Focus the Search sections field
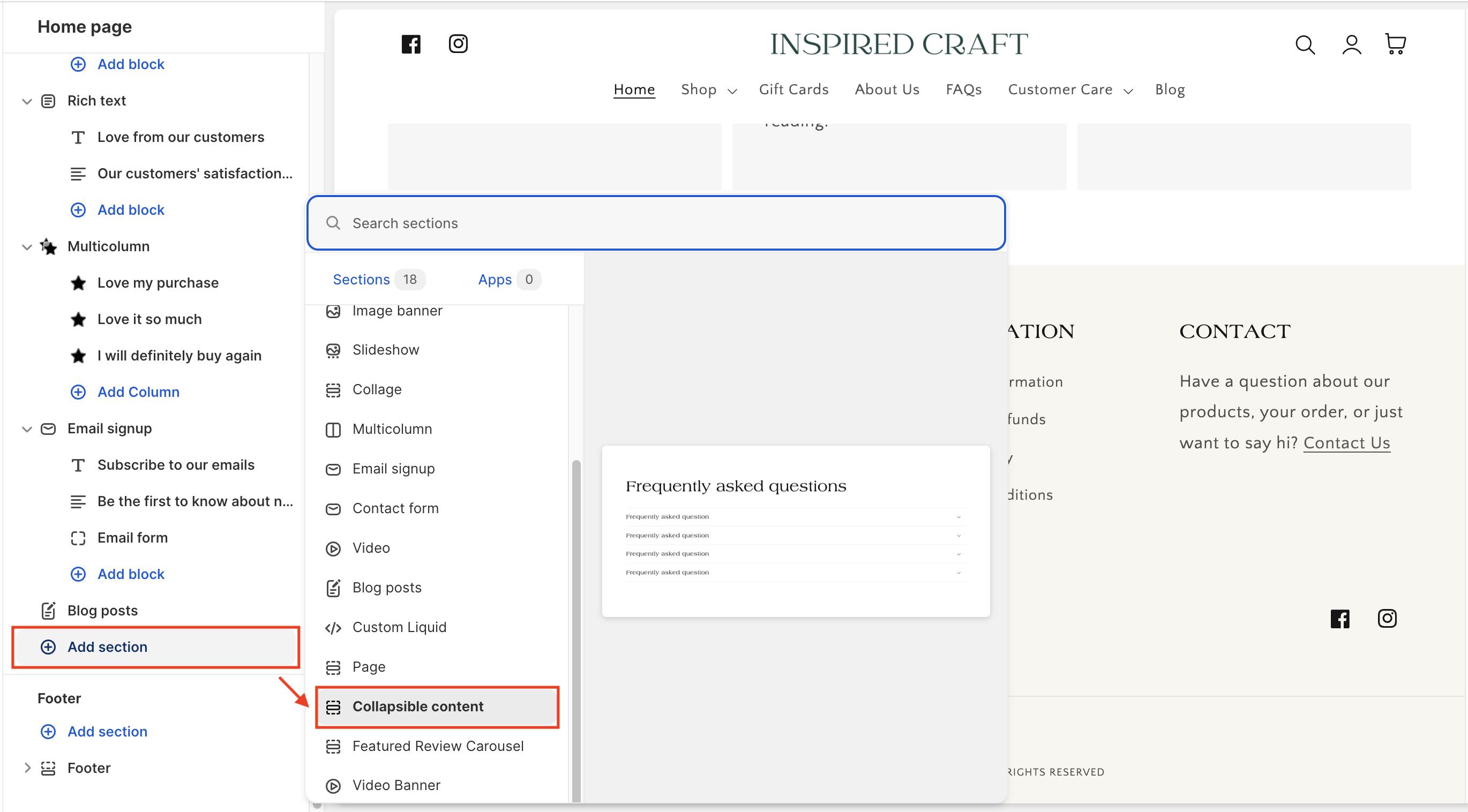 655,223
